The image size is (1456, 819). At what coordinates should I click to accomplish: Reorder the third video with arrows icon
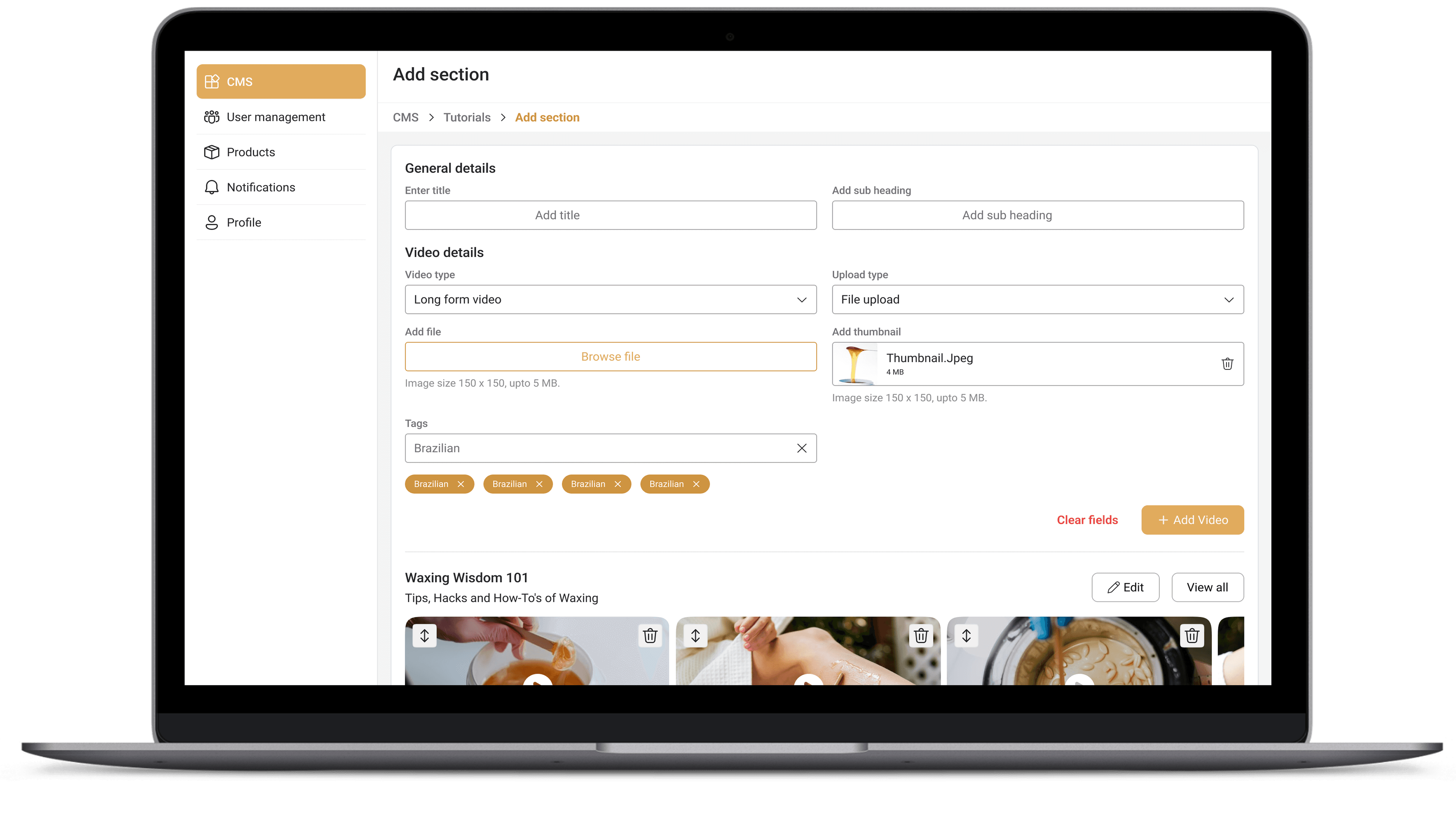(966, 636)
